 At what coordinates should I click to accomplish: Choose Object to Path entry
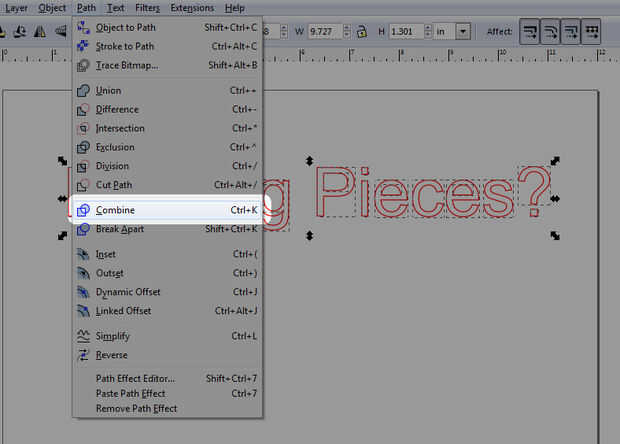pyautogui.click(x=167, y=27)
